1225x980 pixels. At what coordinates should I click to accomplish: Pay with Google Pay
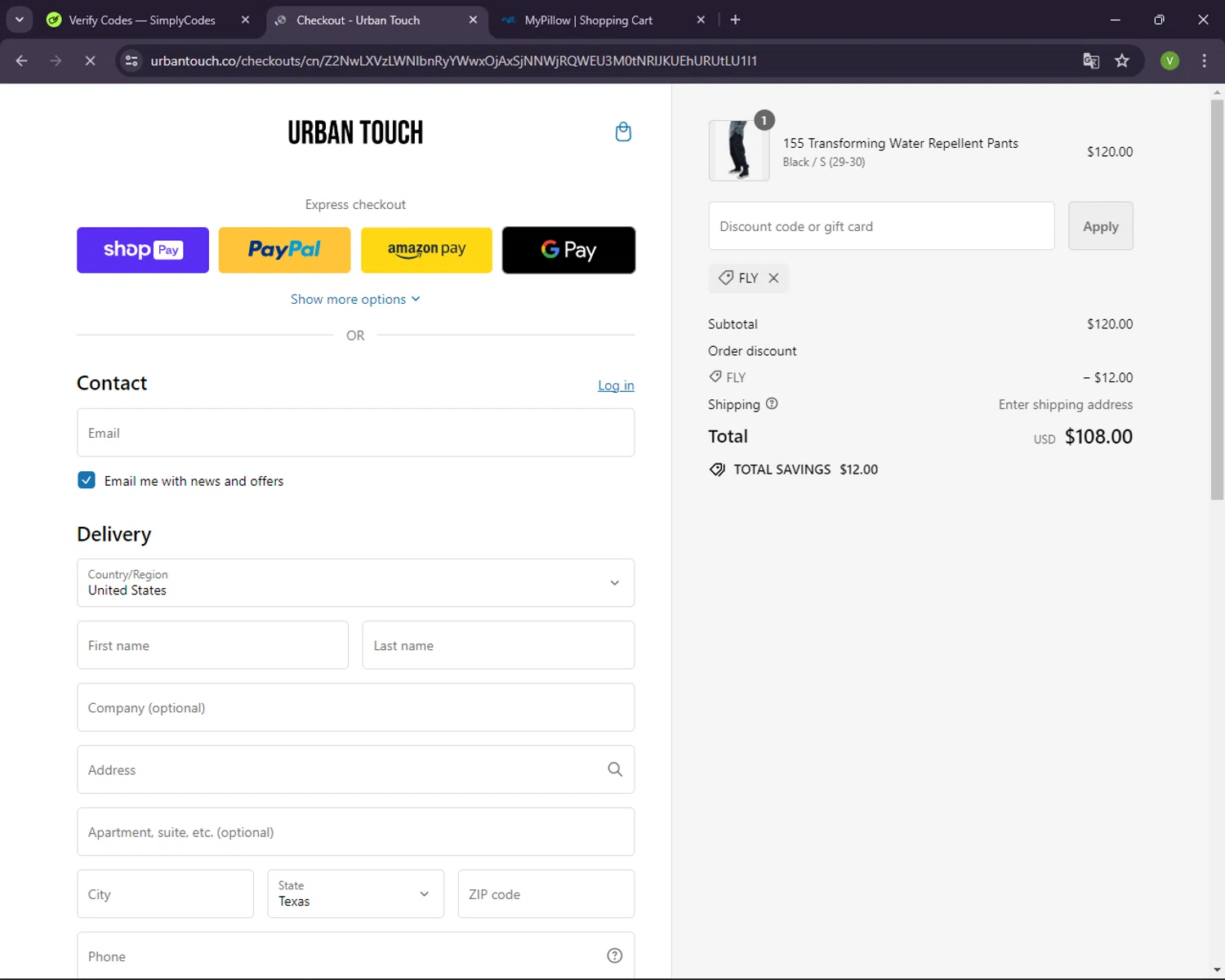[x=568, y=250]
